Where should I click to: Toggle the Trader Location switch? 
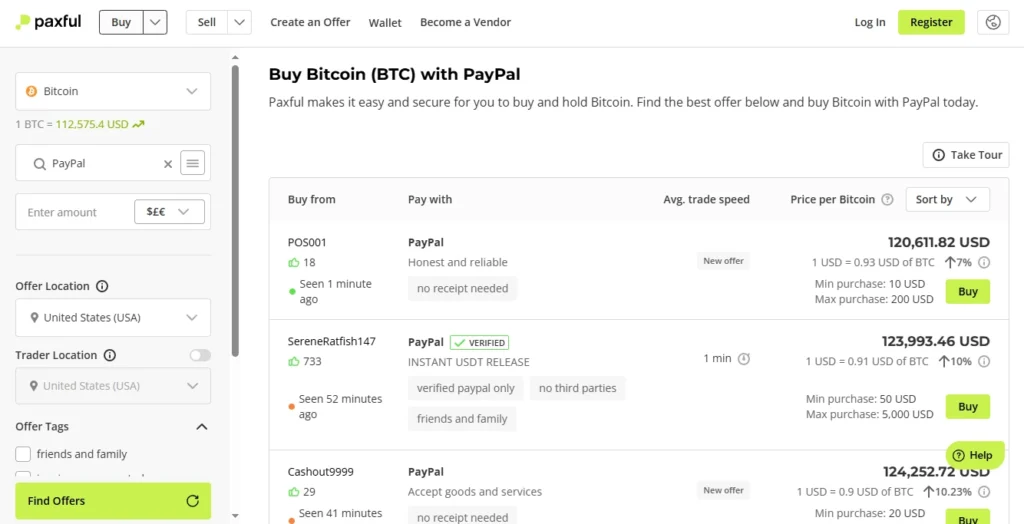pos(200,355)
